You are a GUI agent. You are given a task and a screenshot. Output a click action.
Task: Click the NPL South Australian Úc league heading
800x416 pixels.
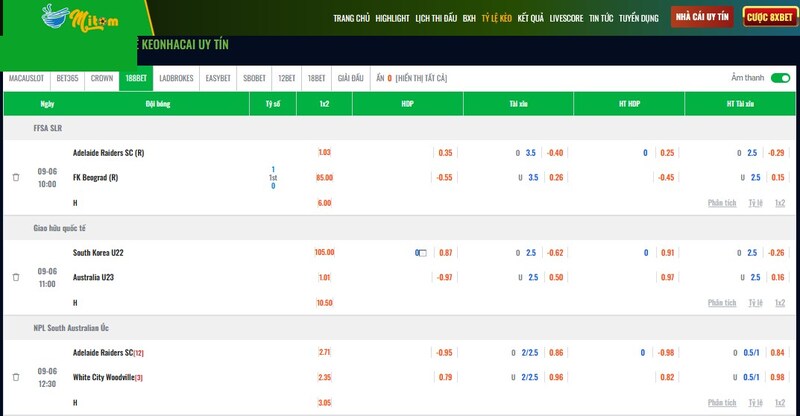coord(71,328)
